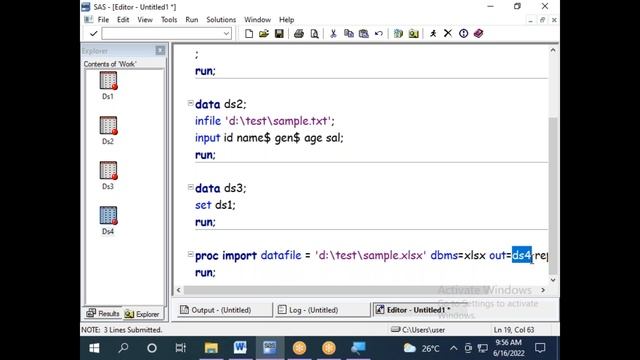Click the highlighted ds4 text in editor
Viewport: 640px width, 360px height.
coord(522,255)
